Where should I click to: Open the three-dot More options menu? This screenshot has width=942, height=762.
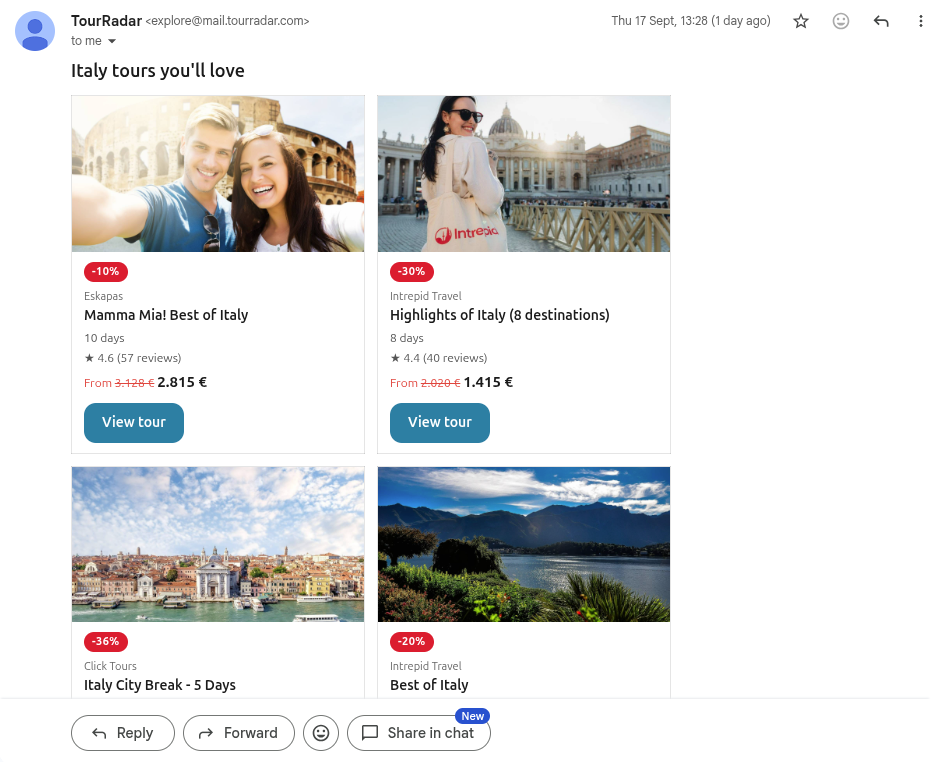point(920,22)
